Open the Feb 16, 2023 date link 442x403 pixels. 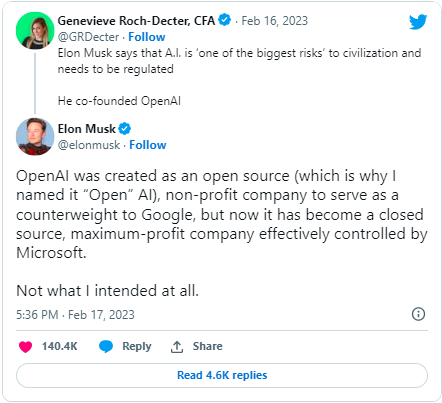tap(275, 21)
